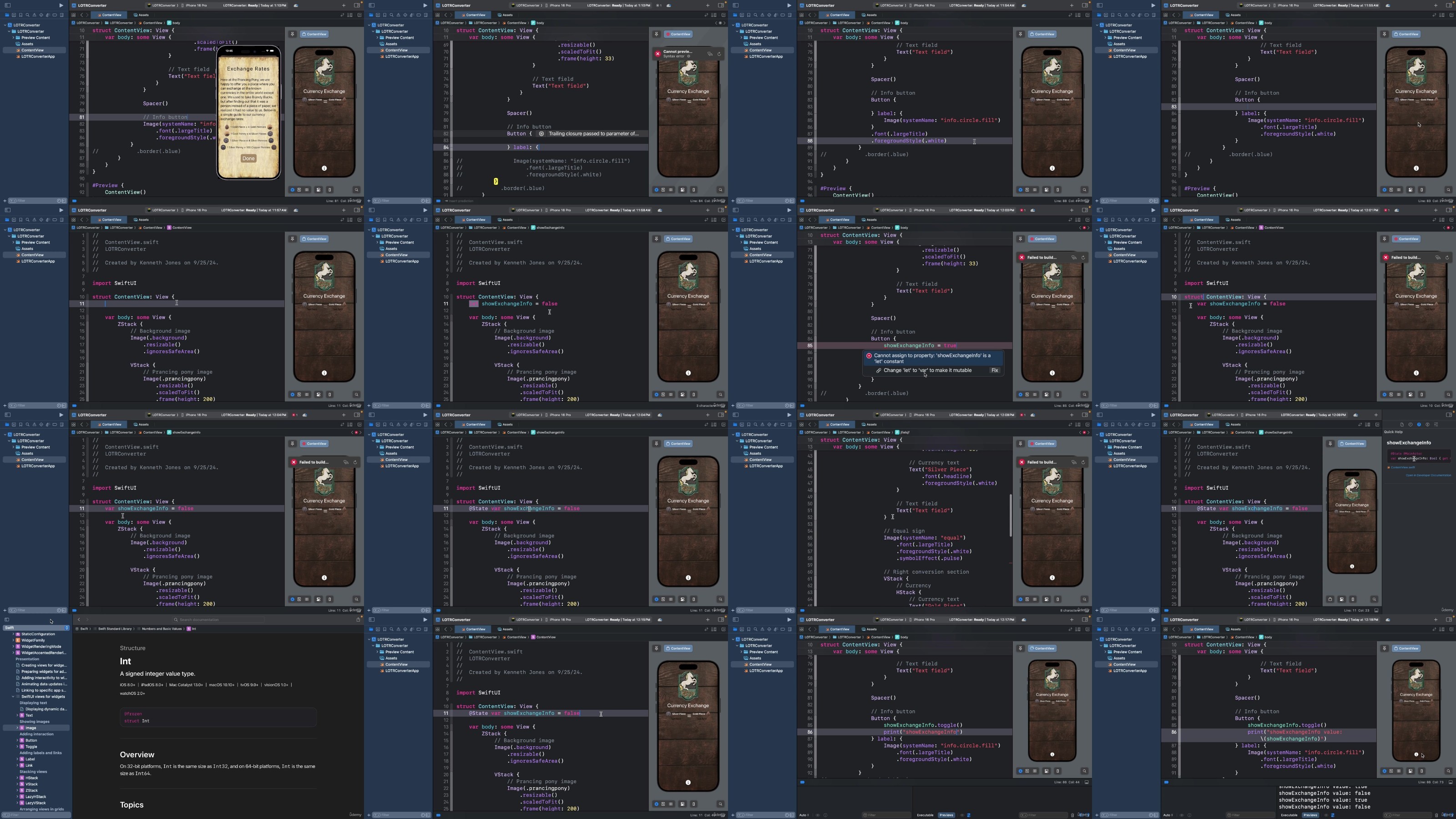The height and width of the screenshot is (819, 1456).
Task: Click Fix in the let constant error
Action: [x=995, y=371]
